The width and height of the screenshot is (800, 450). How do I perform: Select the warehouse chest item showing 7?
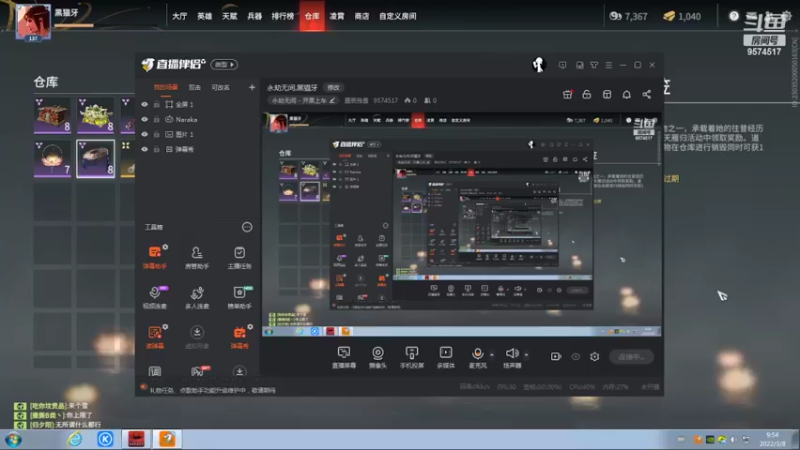tap(53, 159)
